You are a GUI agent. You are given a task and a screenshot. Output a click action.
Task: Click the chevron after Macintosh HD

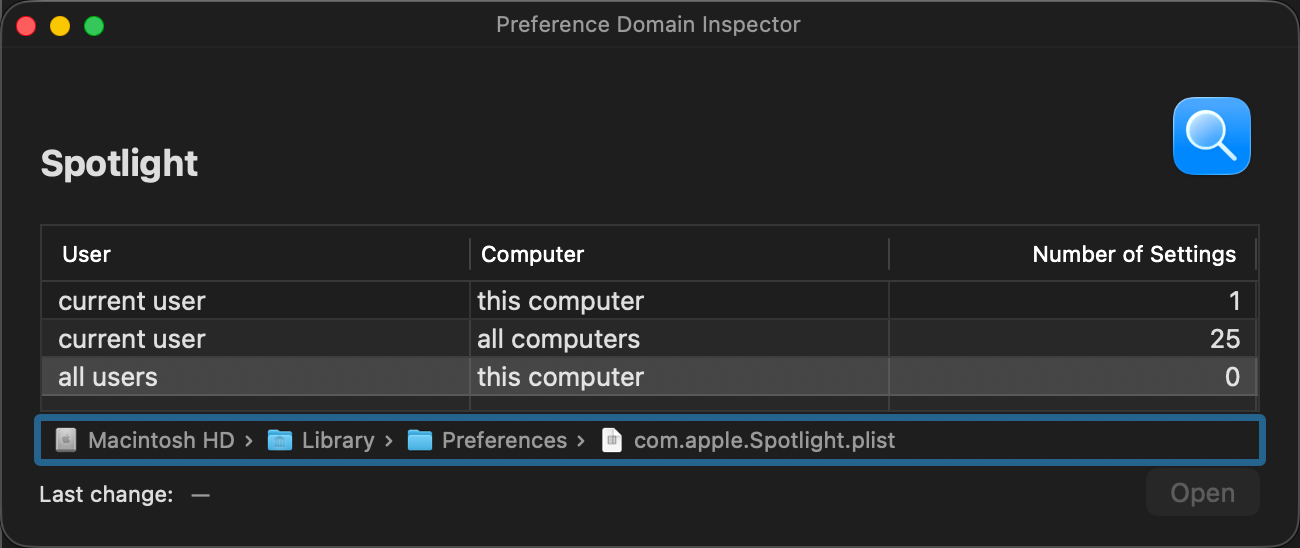point(248,440)
